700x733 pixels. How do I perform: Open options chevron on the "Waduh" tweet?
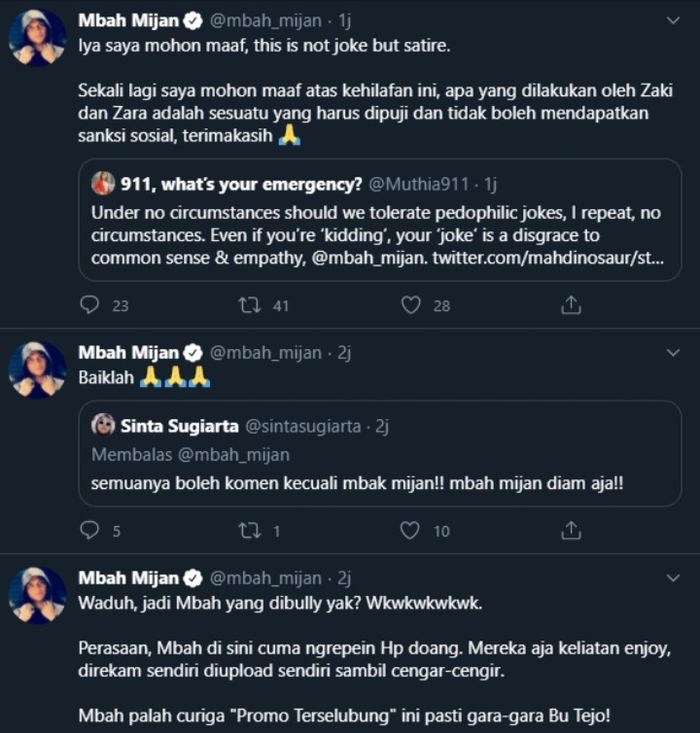673,579
